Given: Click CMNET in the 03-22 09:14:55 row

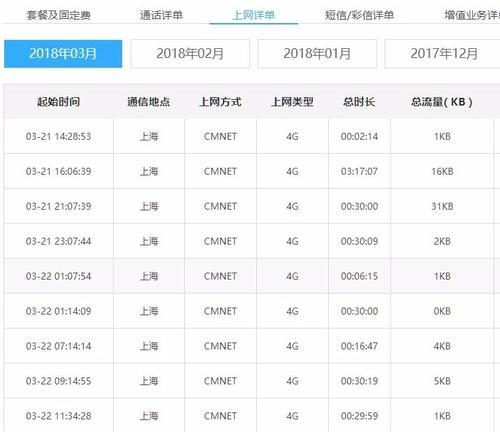Looking at the screenshot, I should [220, 381].
